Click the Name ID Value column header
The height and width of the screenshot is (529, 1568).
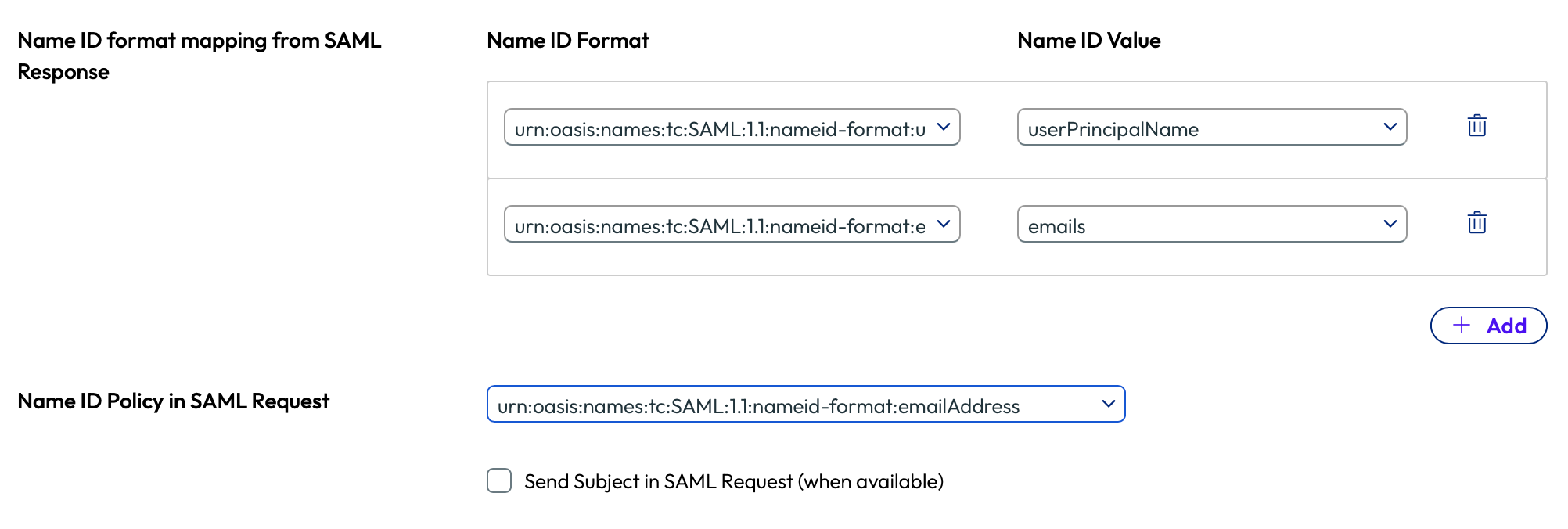click(1088, 41)
